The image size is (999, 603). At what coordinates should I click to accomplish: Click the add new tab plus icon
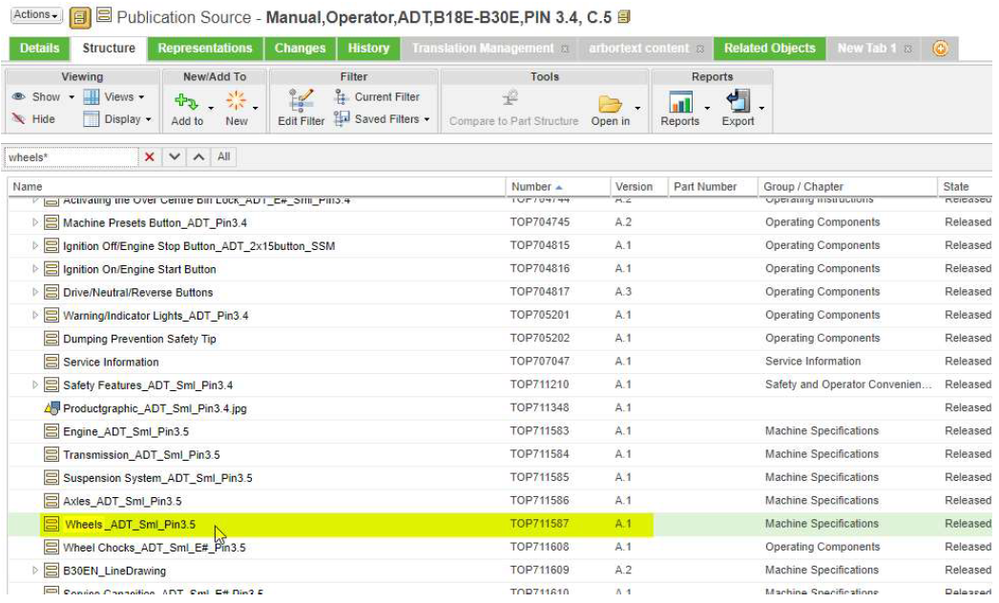tap(940, 48)
